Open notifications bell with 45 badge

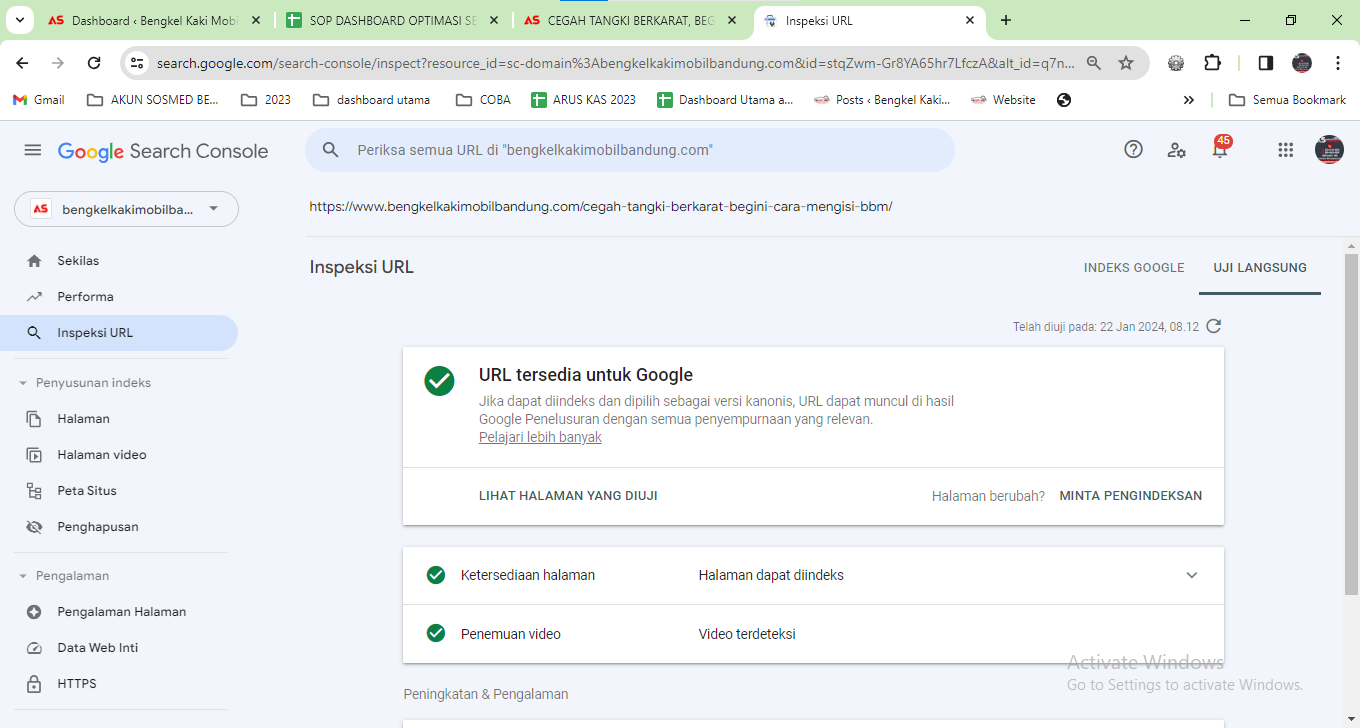click(1220, 148)
